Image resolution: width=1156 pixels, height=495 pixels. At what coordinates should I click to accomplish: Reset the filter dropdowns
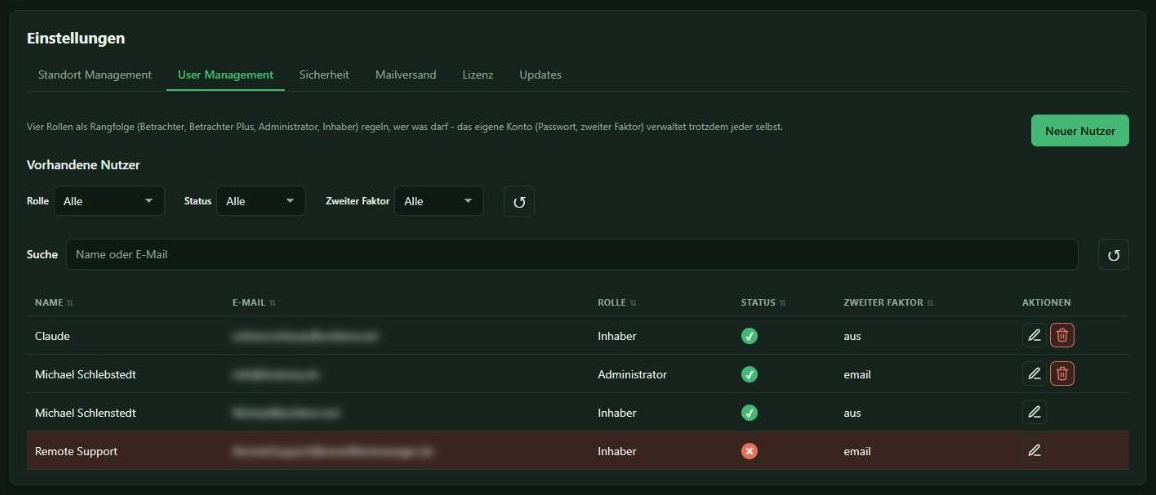tap(519, 201)
